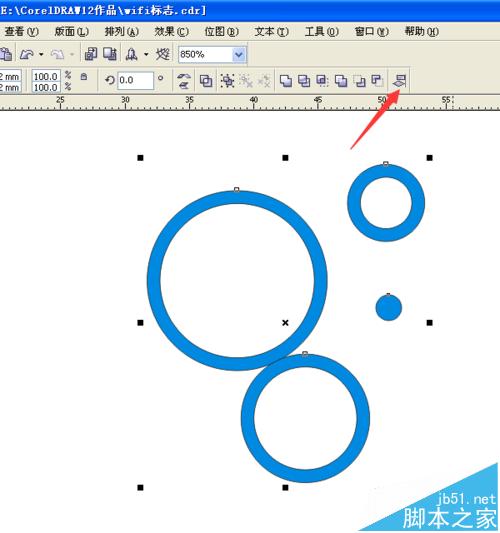
Task: Click the upper mm object size field
Action: click(11, 76)
